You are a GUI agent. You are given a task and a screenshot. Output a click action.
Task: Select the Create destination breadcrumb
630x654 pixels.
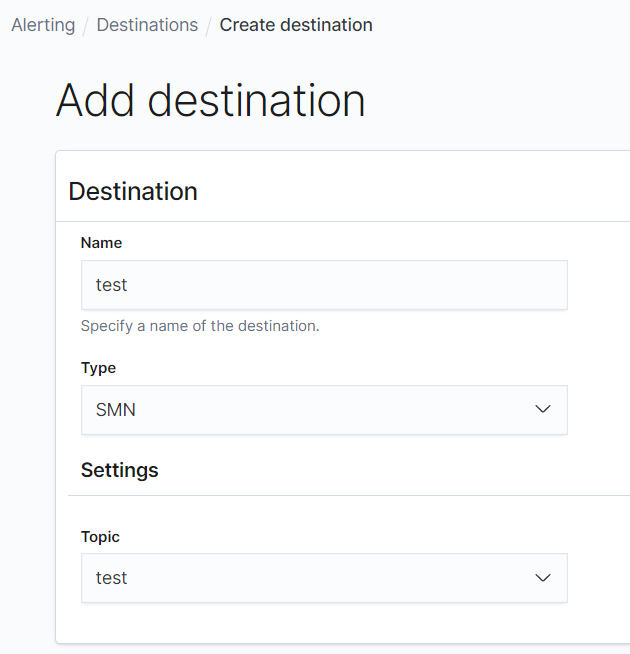click(x=296, y=25)
